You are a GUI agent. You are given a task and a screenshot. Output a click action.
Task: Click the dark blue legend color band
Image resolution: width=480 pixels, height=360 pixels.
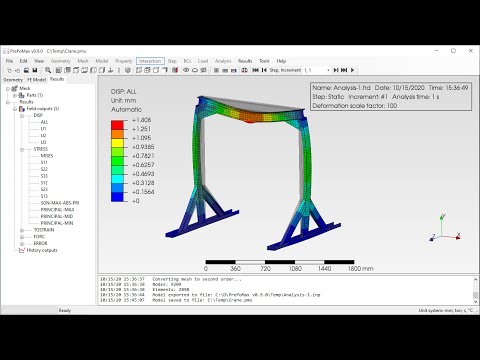coord(117,197)
